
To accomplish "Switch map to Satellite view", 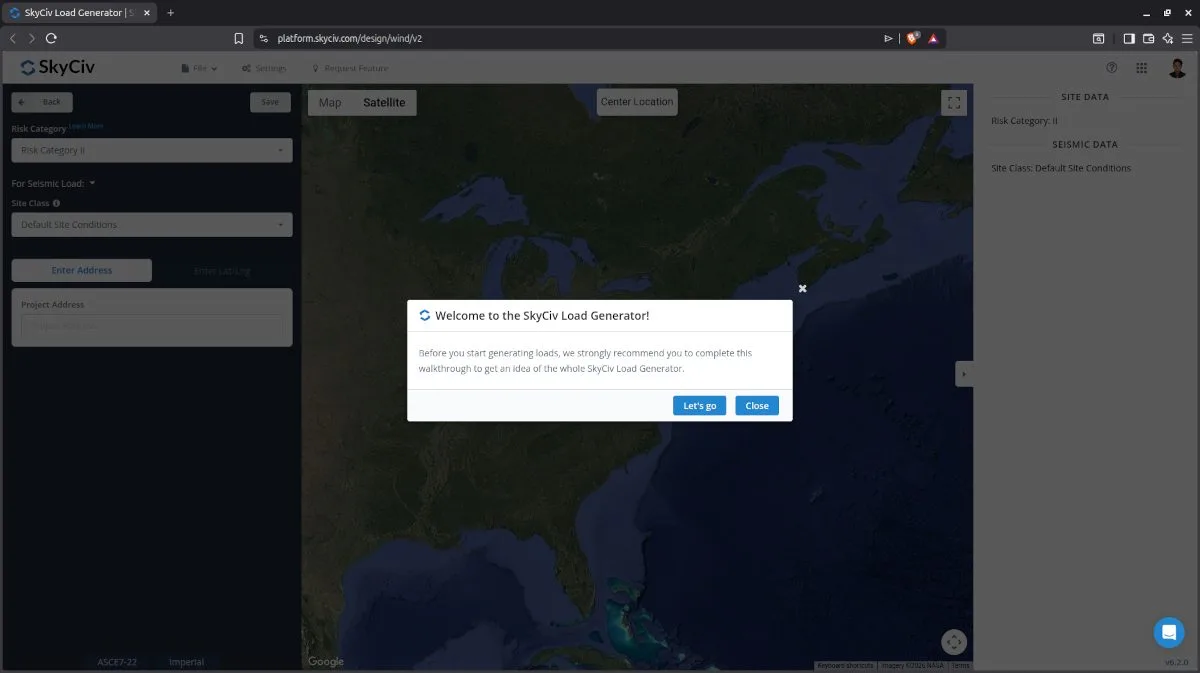I will coord(384,103).
